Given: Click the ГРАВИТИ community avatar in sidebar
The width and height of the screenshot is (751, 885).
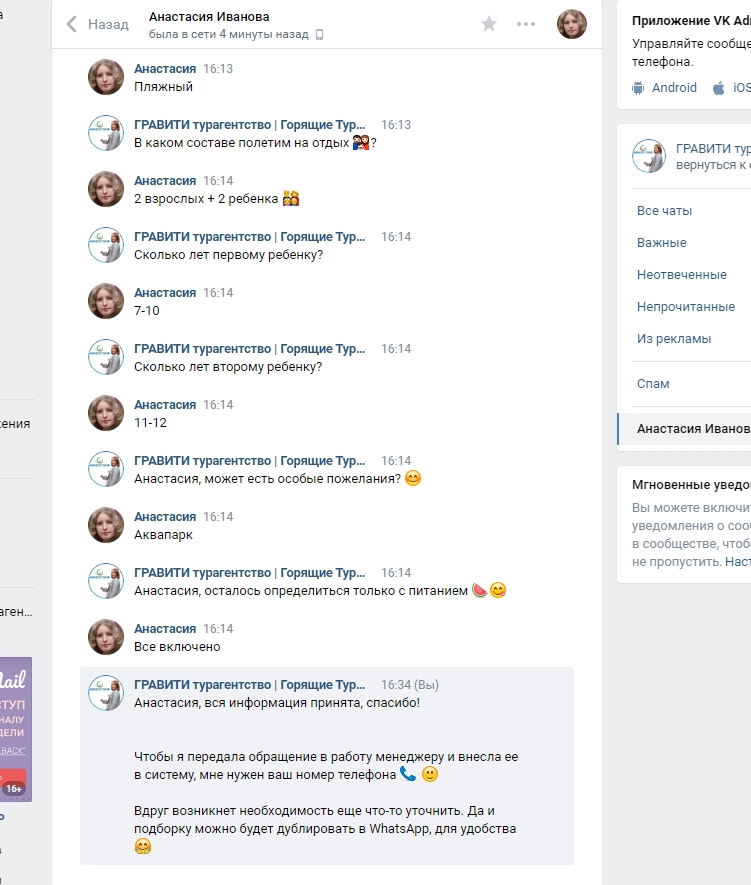Looking at the screenshot, I should 649,156.
